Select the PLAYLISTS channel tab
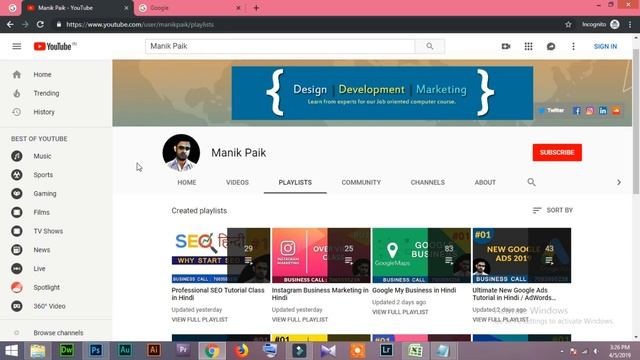This screenshot has width=640, height=360. pos(295,182)
